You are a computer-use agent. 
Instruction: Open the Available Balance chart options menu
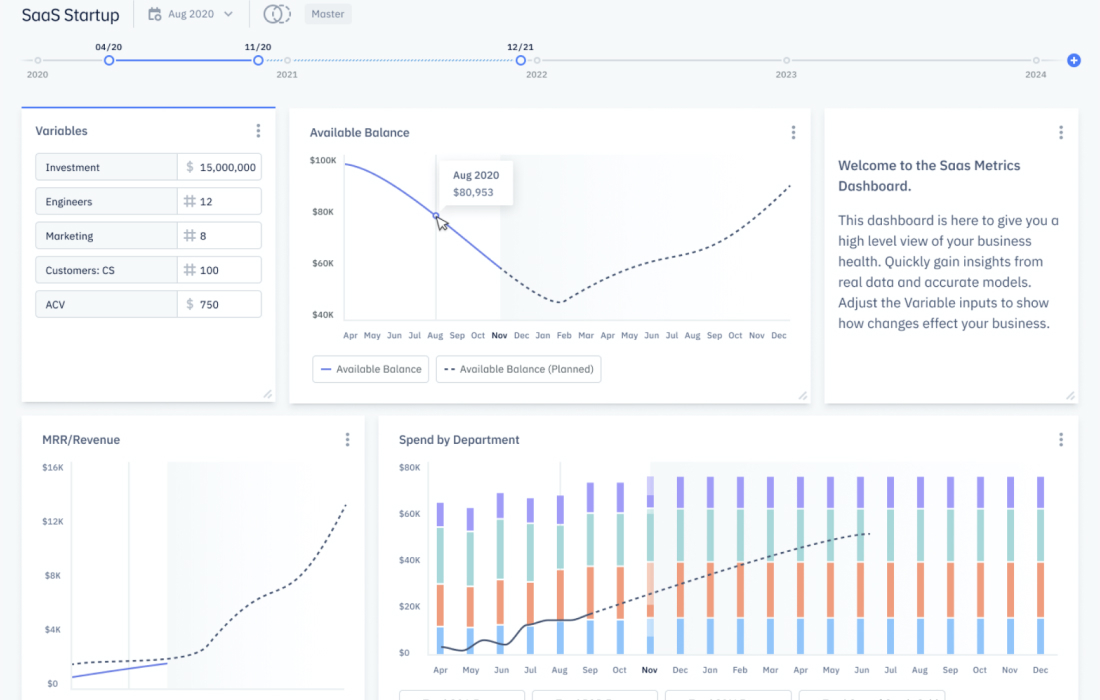[x=793, y=132]
